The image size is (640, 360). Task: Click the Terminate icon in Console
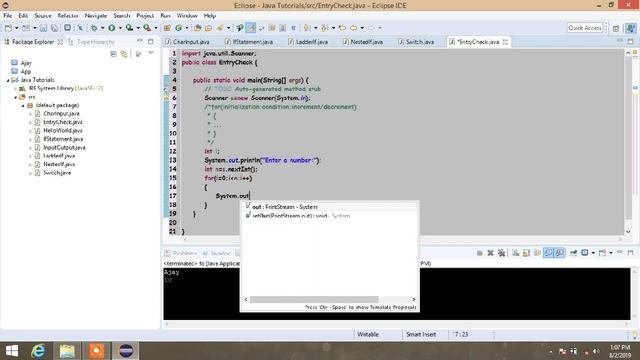(480, 253)
